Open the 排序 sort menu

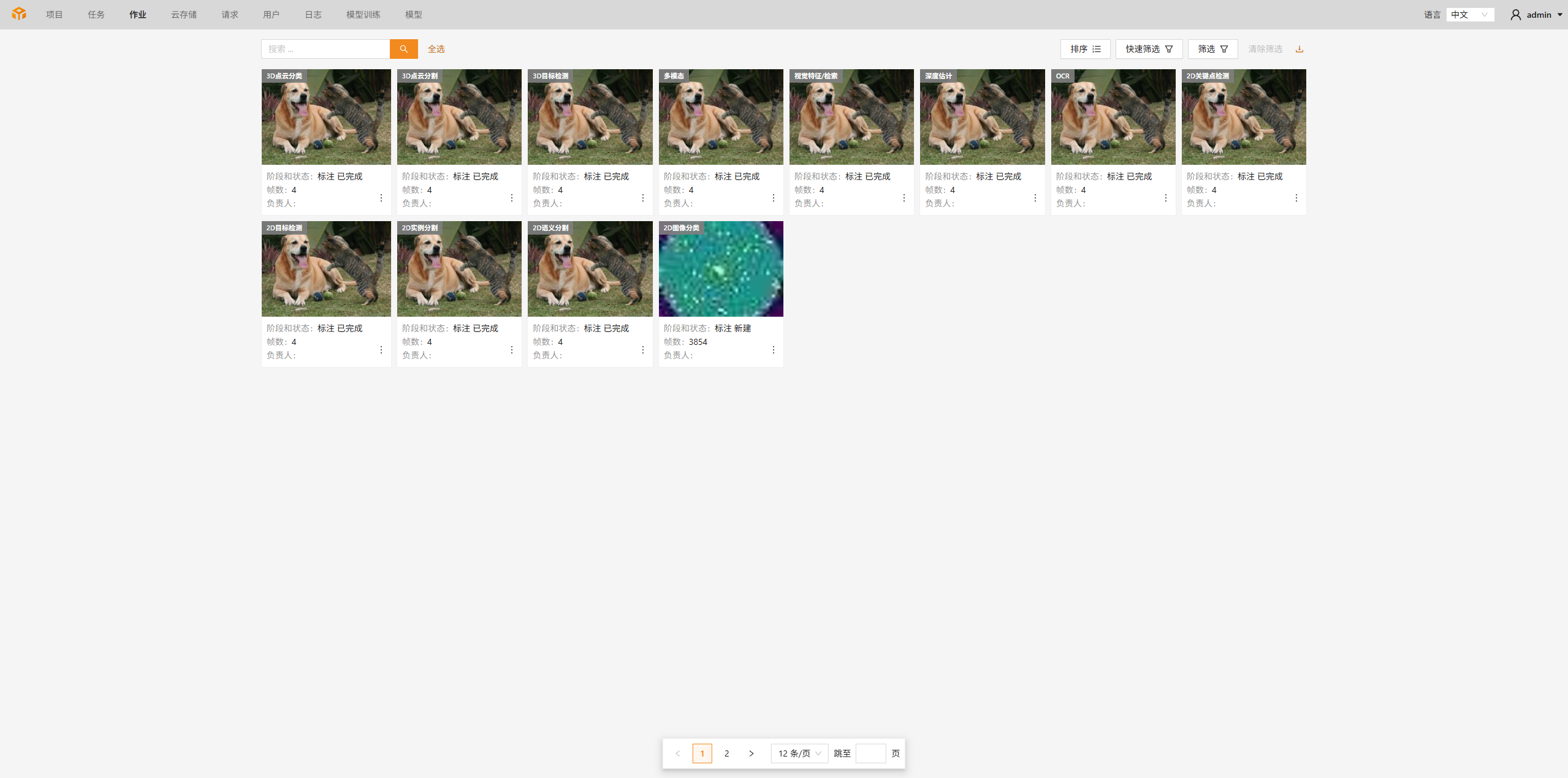pyautogui.click(x=1085, y=49)
